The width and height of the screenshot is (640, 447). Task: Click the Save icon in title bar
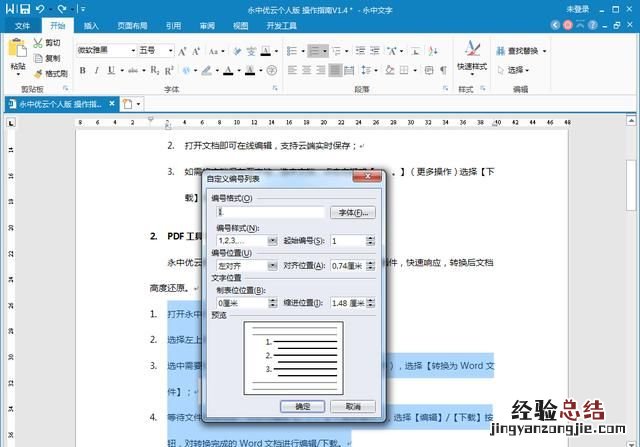(25, 9)
